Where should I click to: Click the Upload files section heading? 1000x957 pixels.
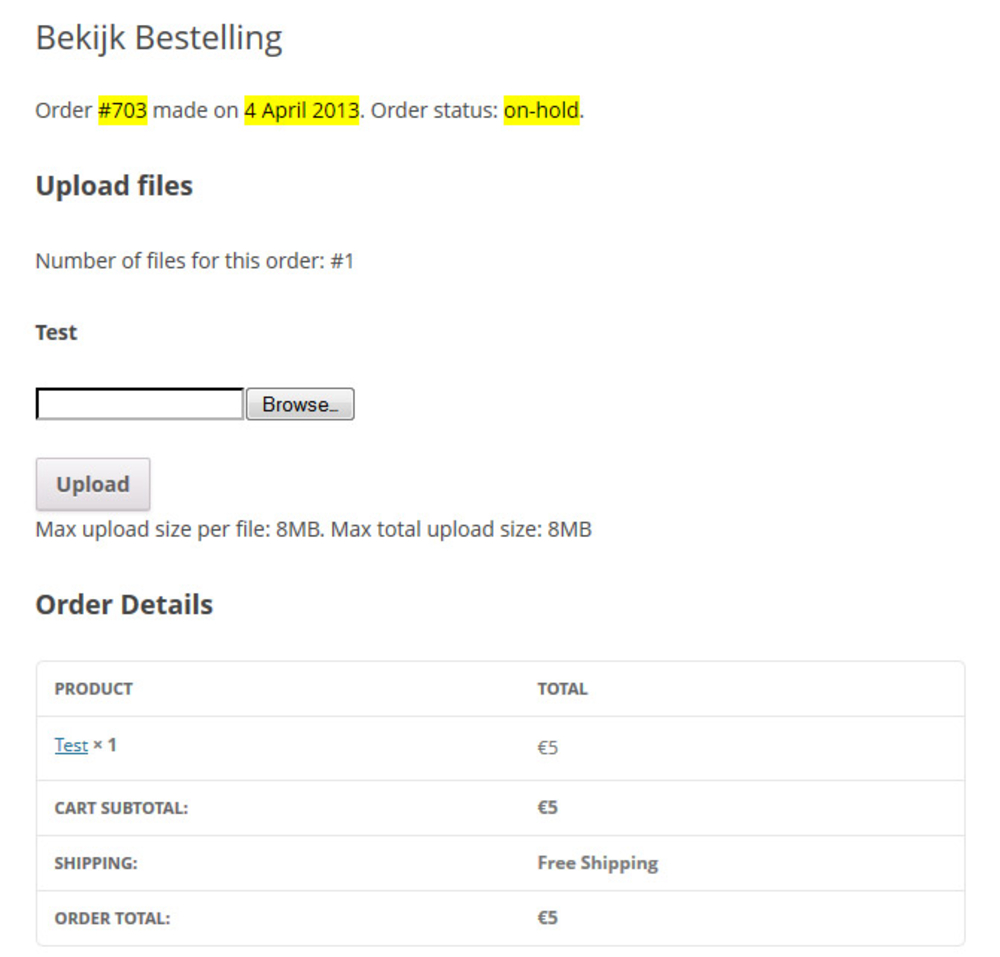[x=114, y=186]
